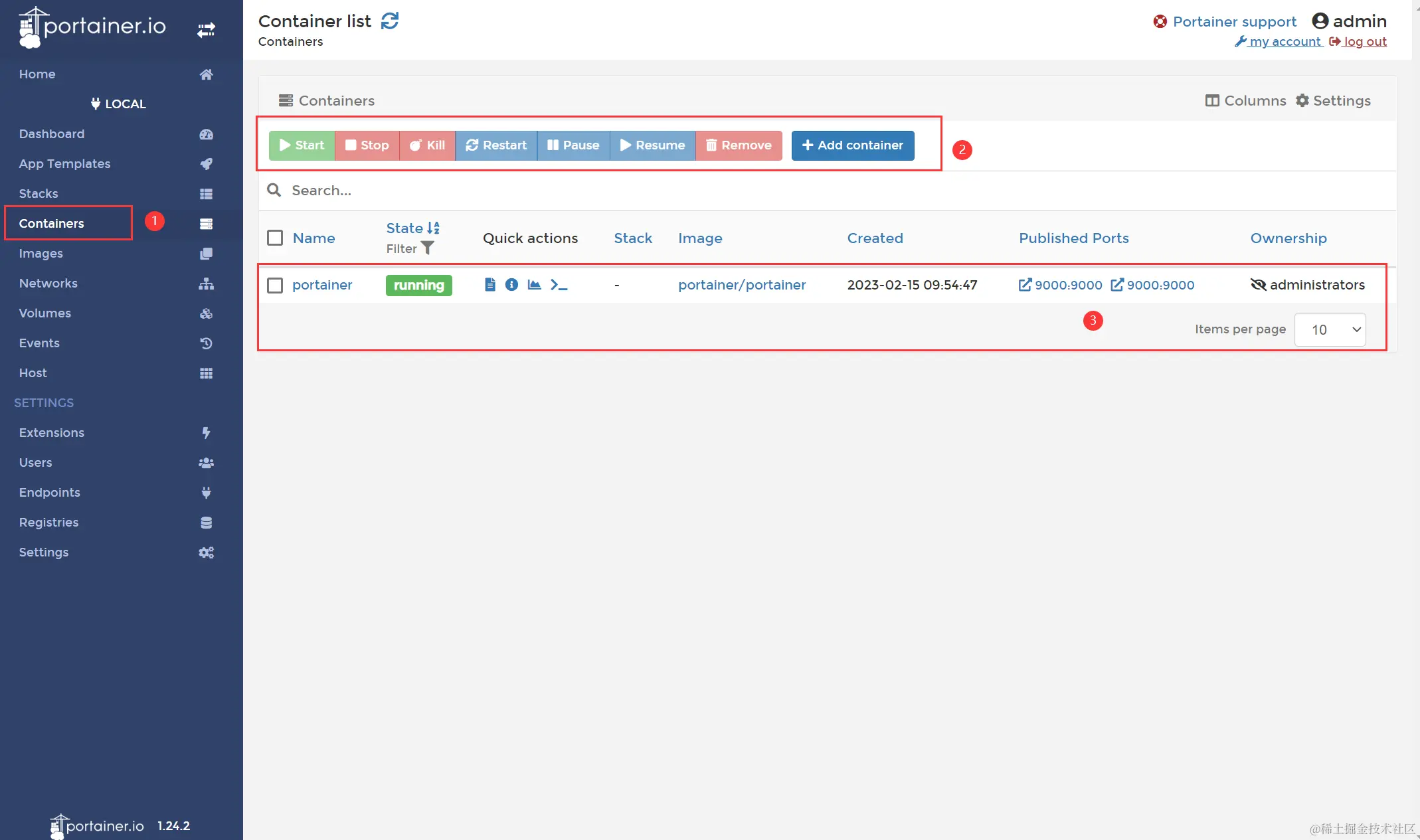Click the container logs quick action icon

coord(490,285)
